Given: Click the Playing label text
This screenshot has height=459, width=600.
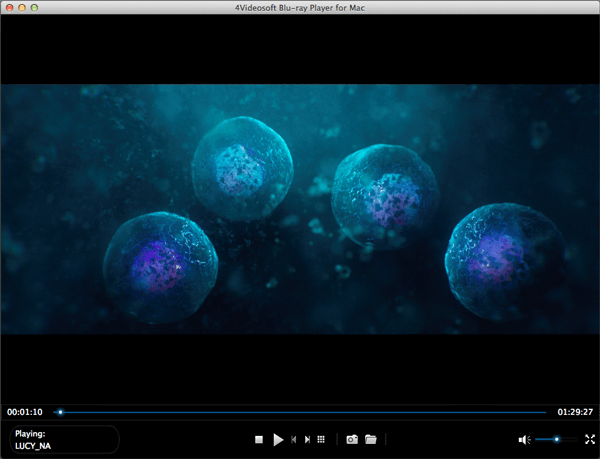Looking at the screenshot, I should pos(31,433).
